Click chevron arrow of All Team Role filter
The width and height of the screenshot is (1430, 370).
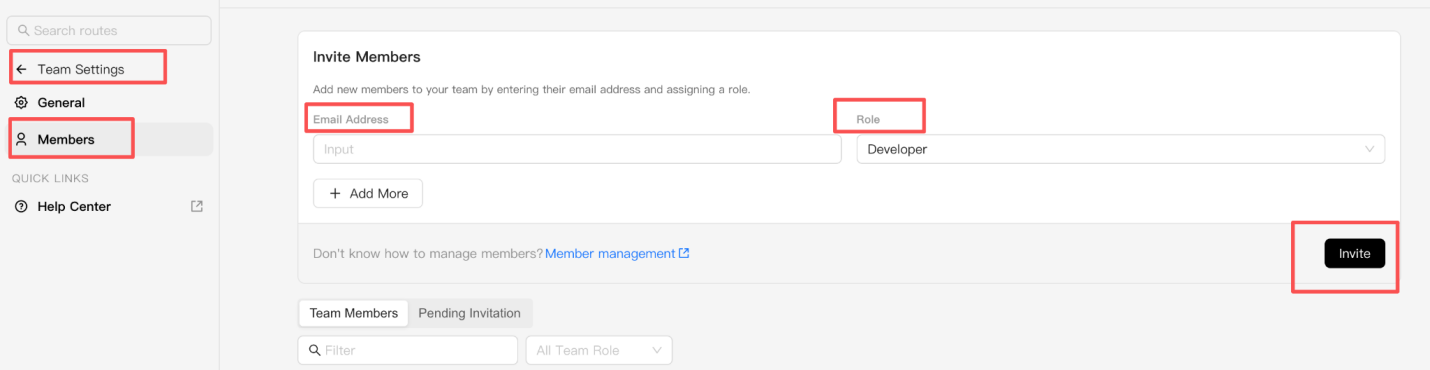coord(657,350)
